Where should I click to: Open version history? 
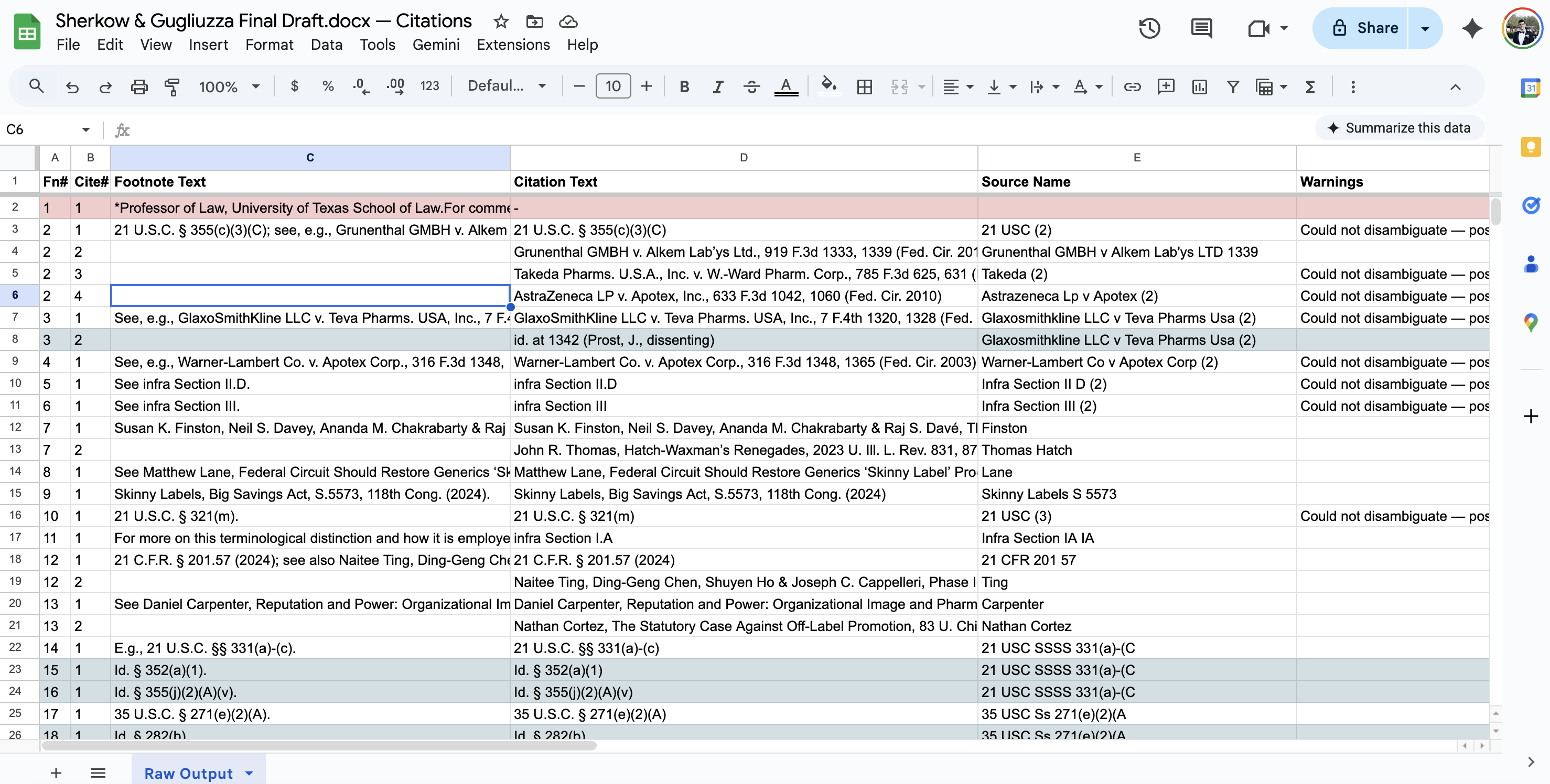coord(1149,28)
